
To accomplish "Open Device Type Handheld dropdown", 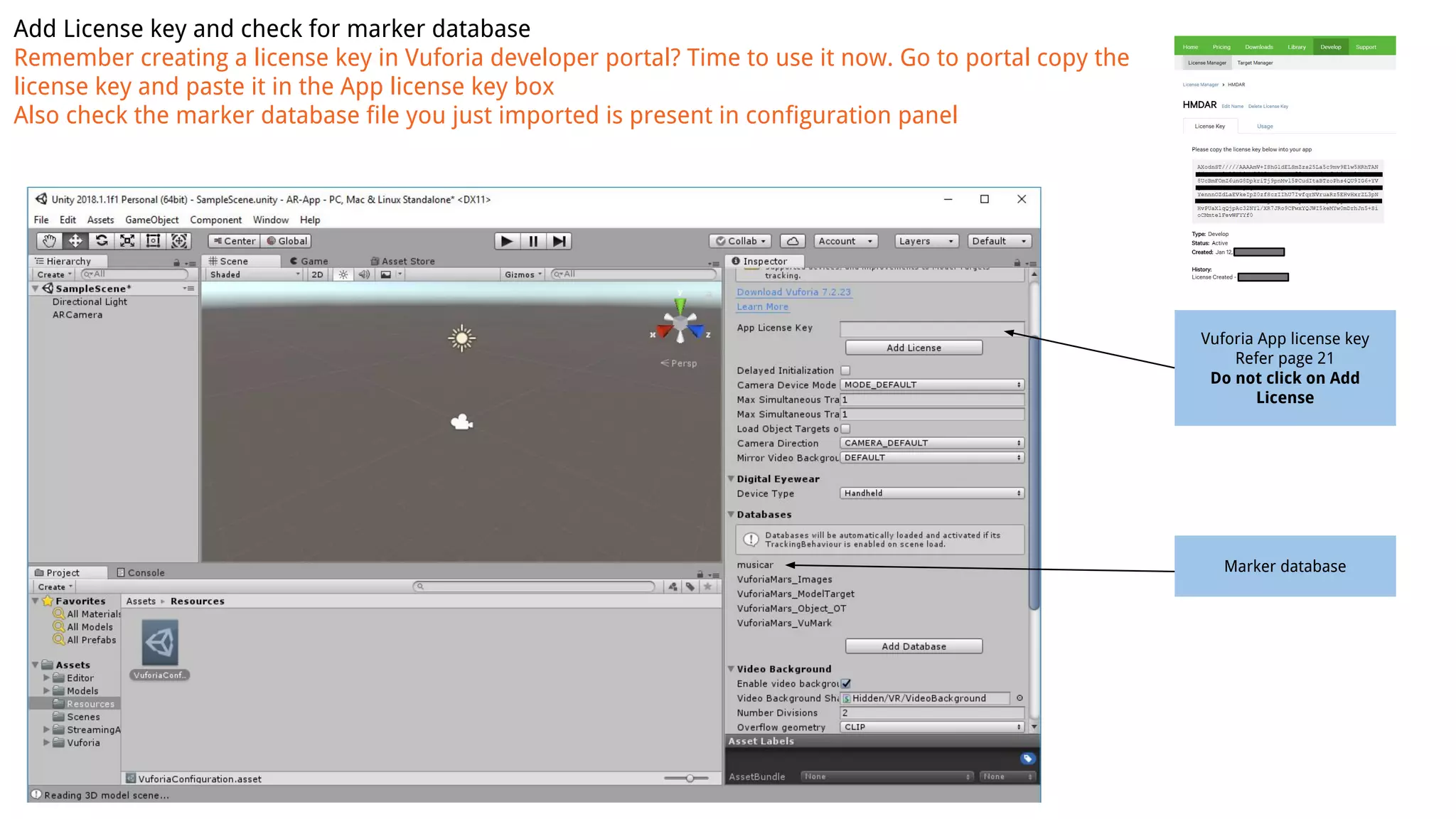I will [932, 493].
